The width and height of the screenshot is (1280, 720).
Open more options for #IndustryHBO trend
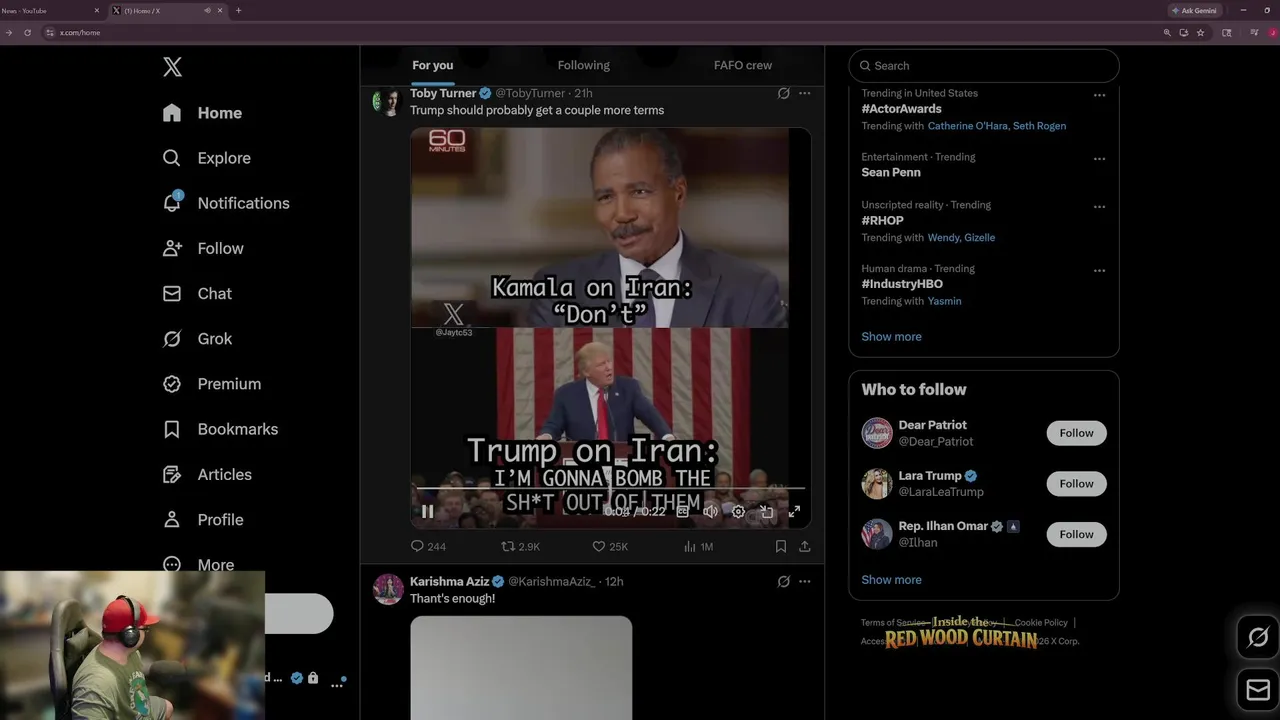1099,270
